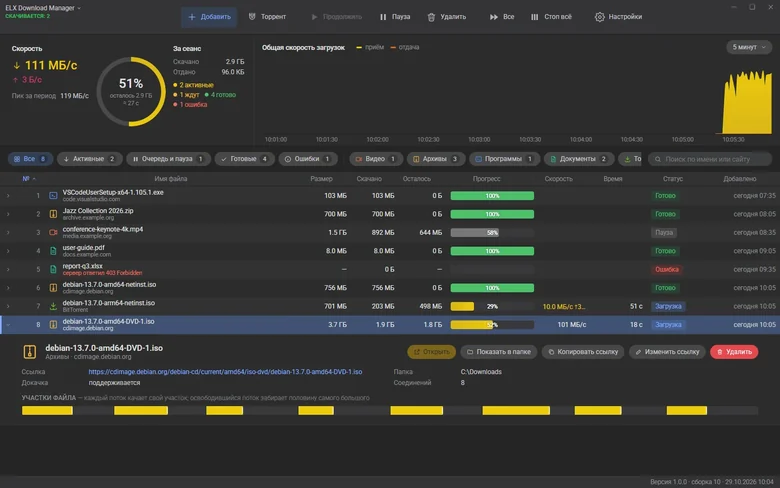
Task: Click the 51% circular progress indicator
Action: (131, 92)
